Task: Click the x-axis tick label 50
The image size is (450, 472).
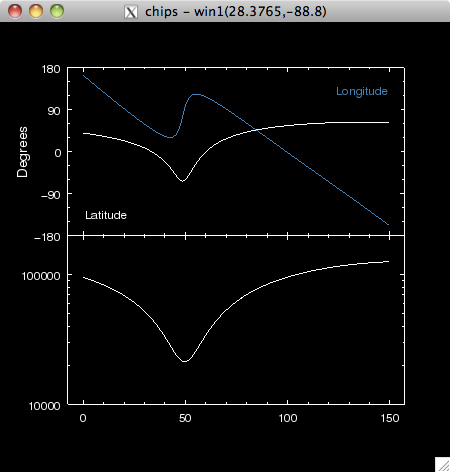Action: 185,418
